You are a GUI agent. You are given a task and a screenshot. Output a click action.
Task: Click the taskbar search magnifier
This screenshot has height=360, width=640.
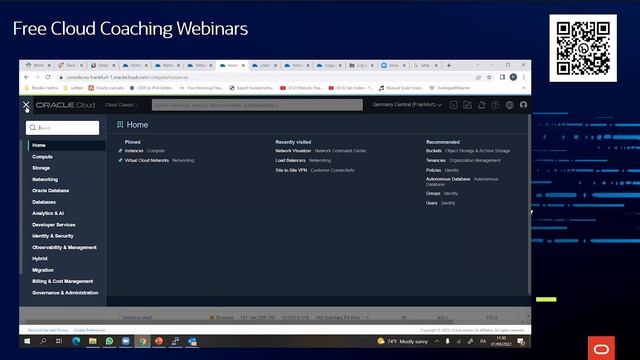click(x=43, y=341)
